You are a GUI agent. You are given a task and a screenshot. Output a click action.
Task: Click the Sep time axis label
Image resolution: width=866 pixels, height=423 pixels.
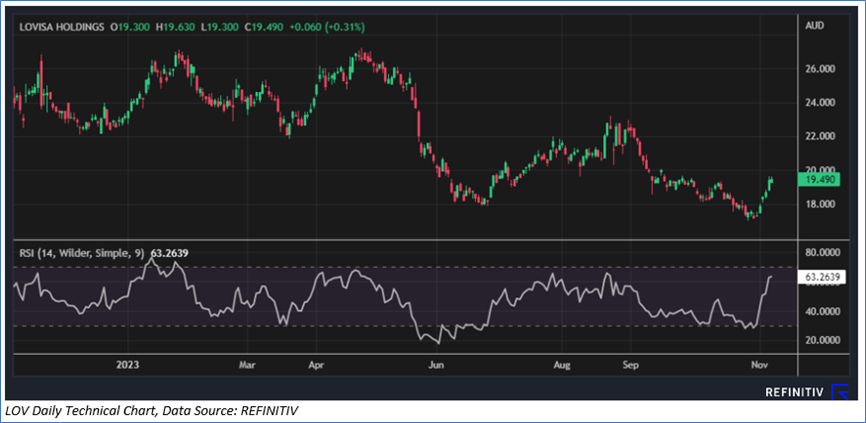[630, 365]
